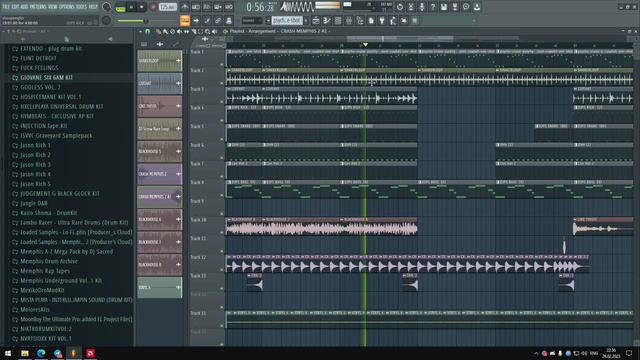Select the playlist select tool

tap(200, 31)
